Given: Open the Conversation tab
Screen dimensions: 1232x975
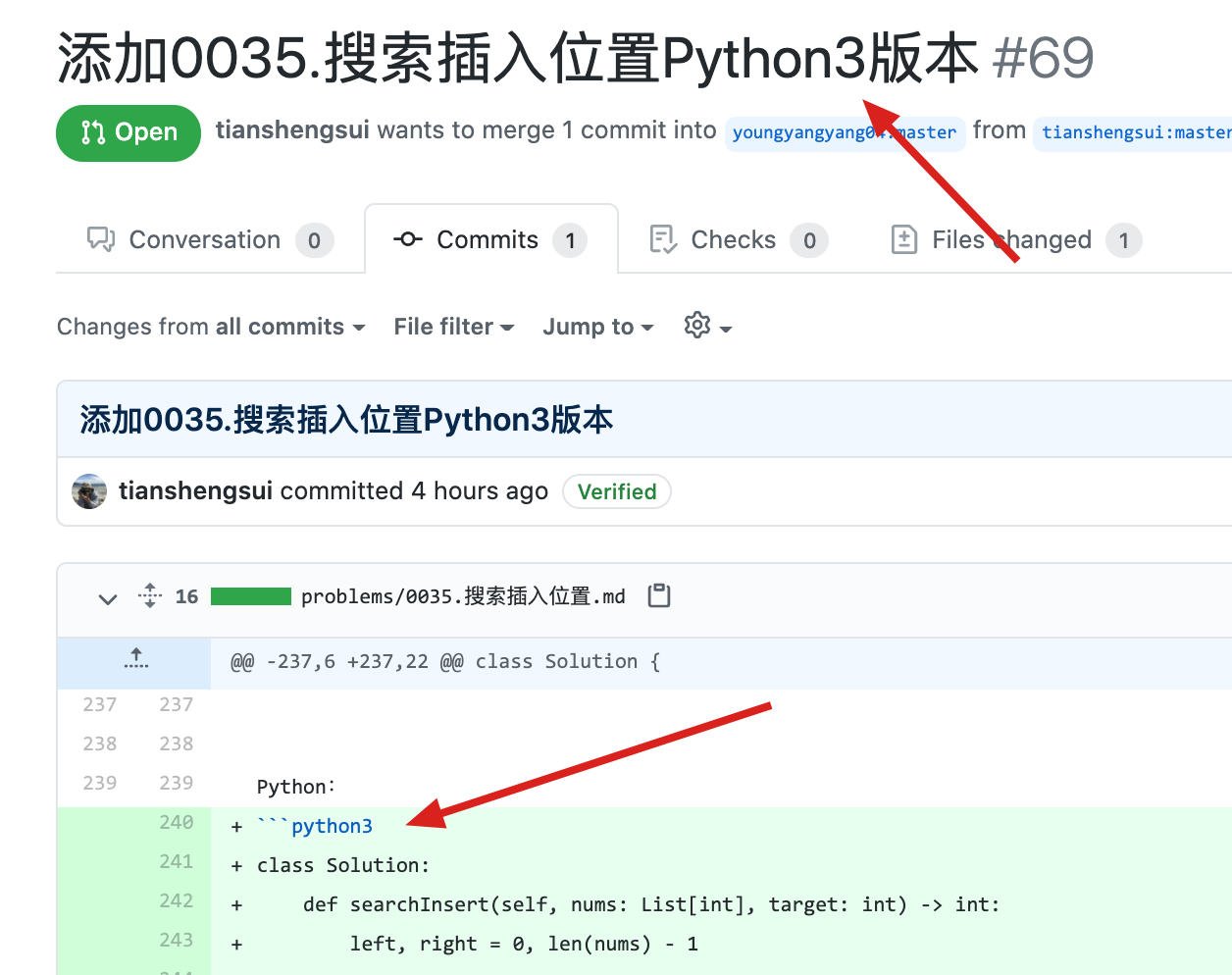Looking at the screenshot, I should click(x=210, y=240).
